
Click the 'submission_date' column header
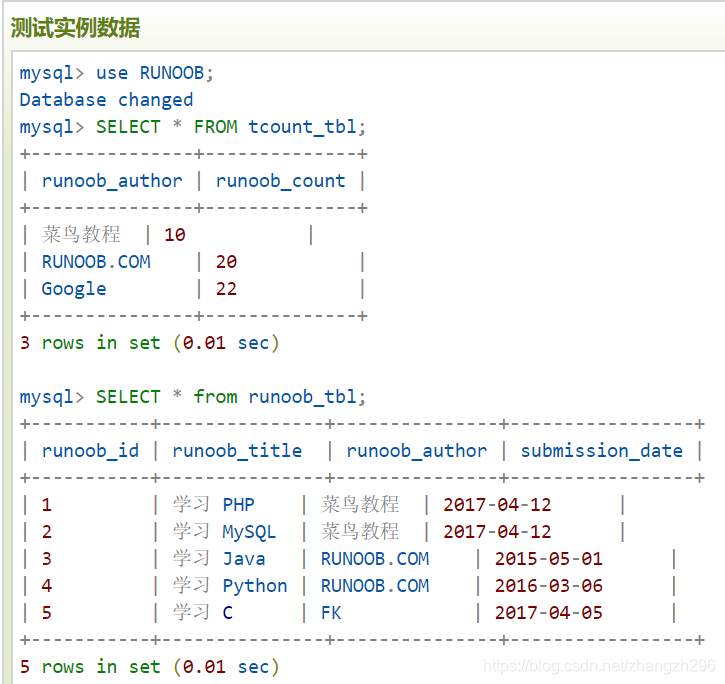(x=602, y=451)
